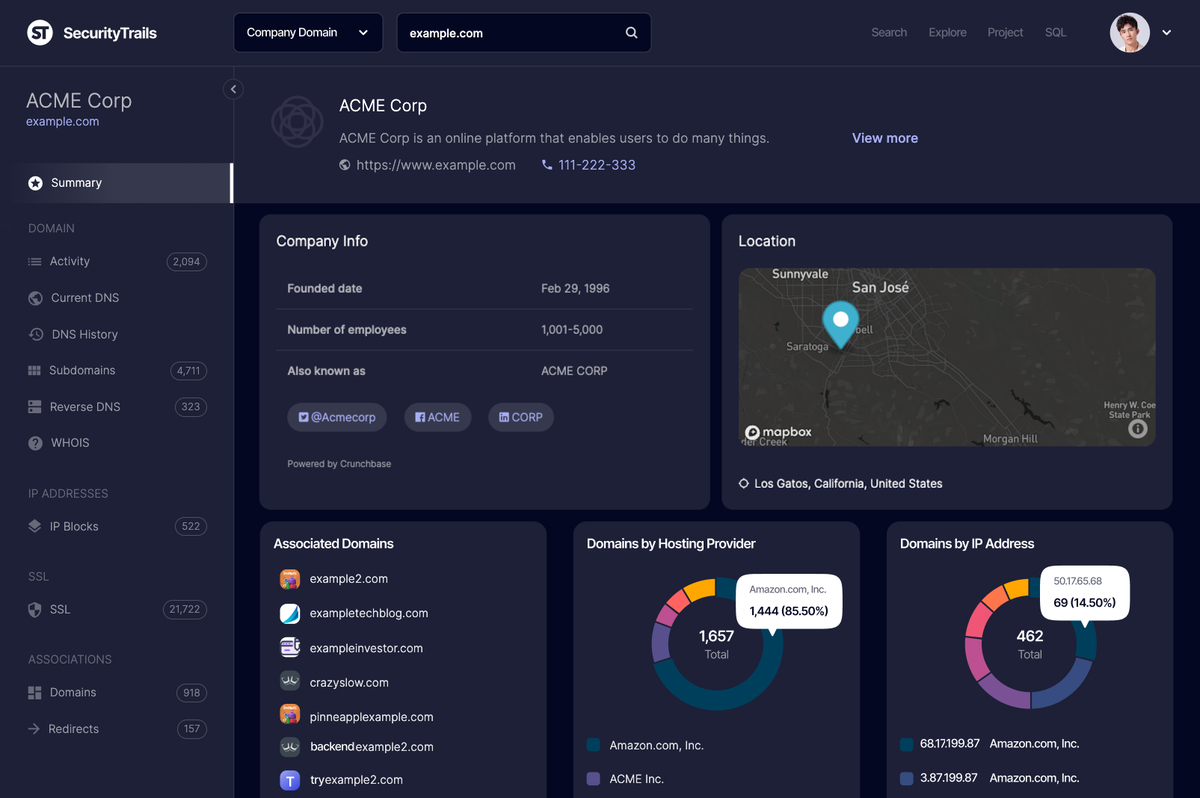Click the exampletechblog.com favicon
Viewport: 1200px width, 798px height.
point(290,613)
